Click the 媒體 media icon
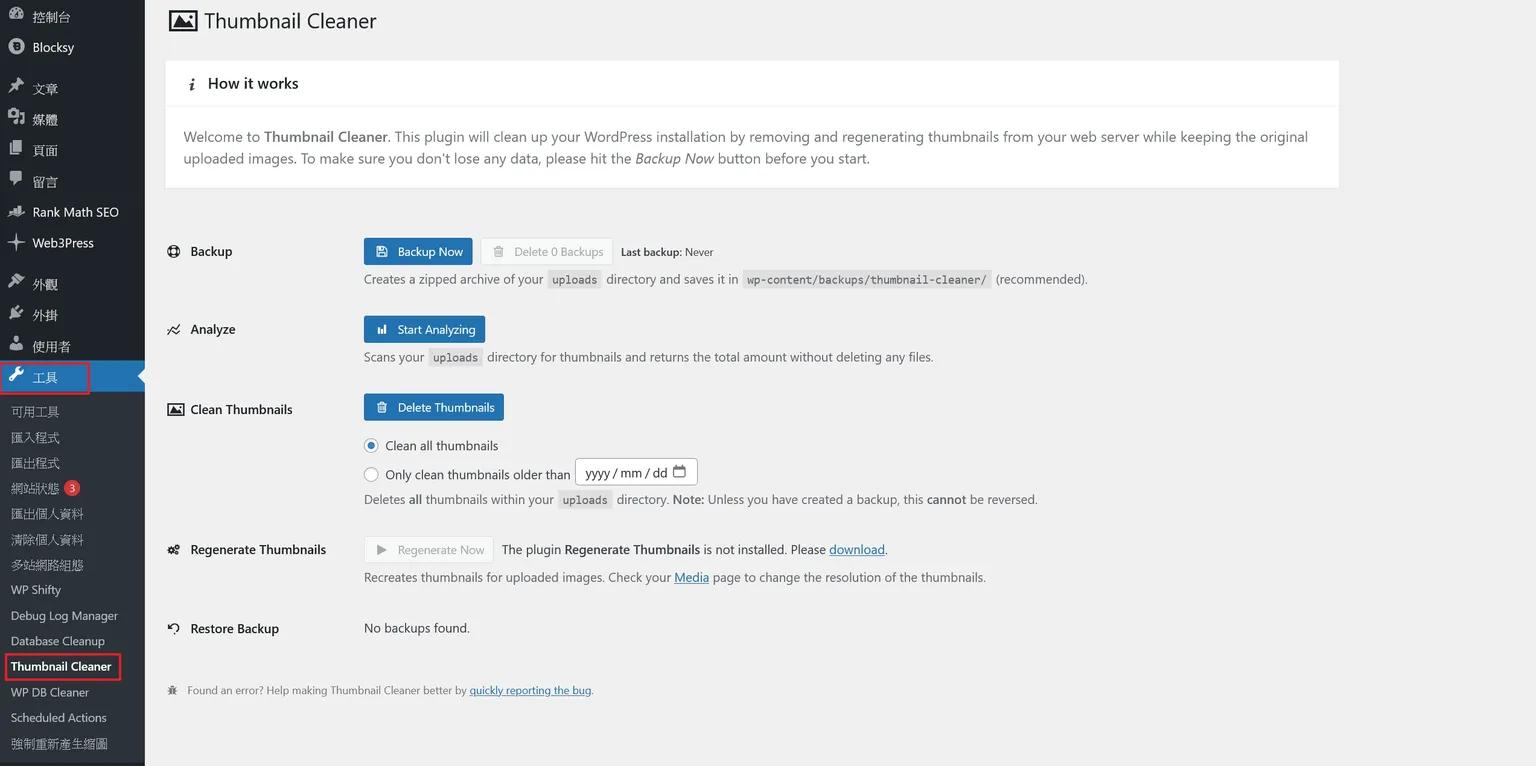 (x=16, y=118)
